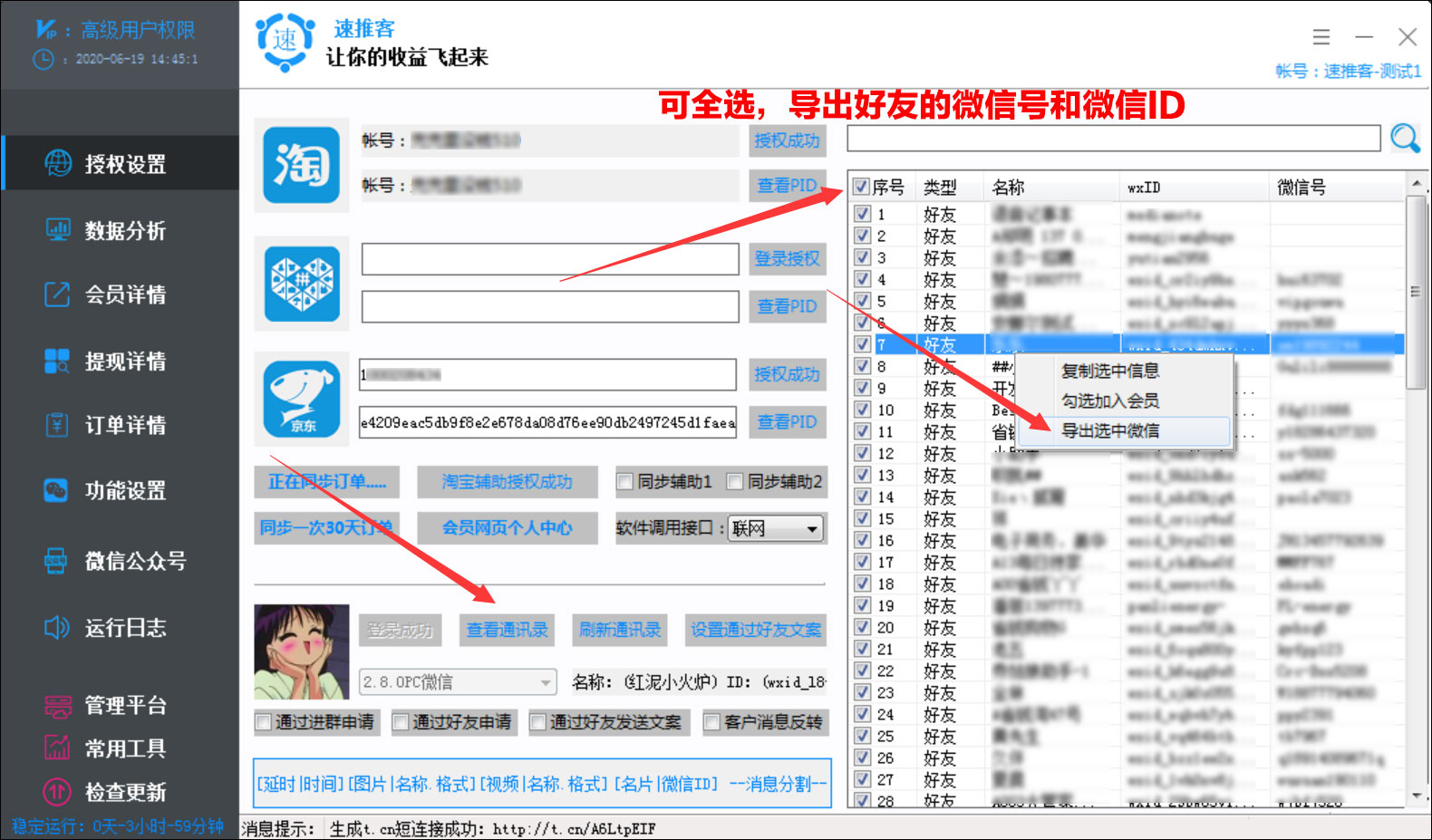Click the WeChat avatar thumbnail

pyautogui.click(x=302, y=652)
